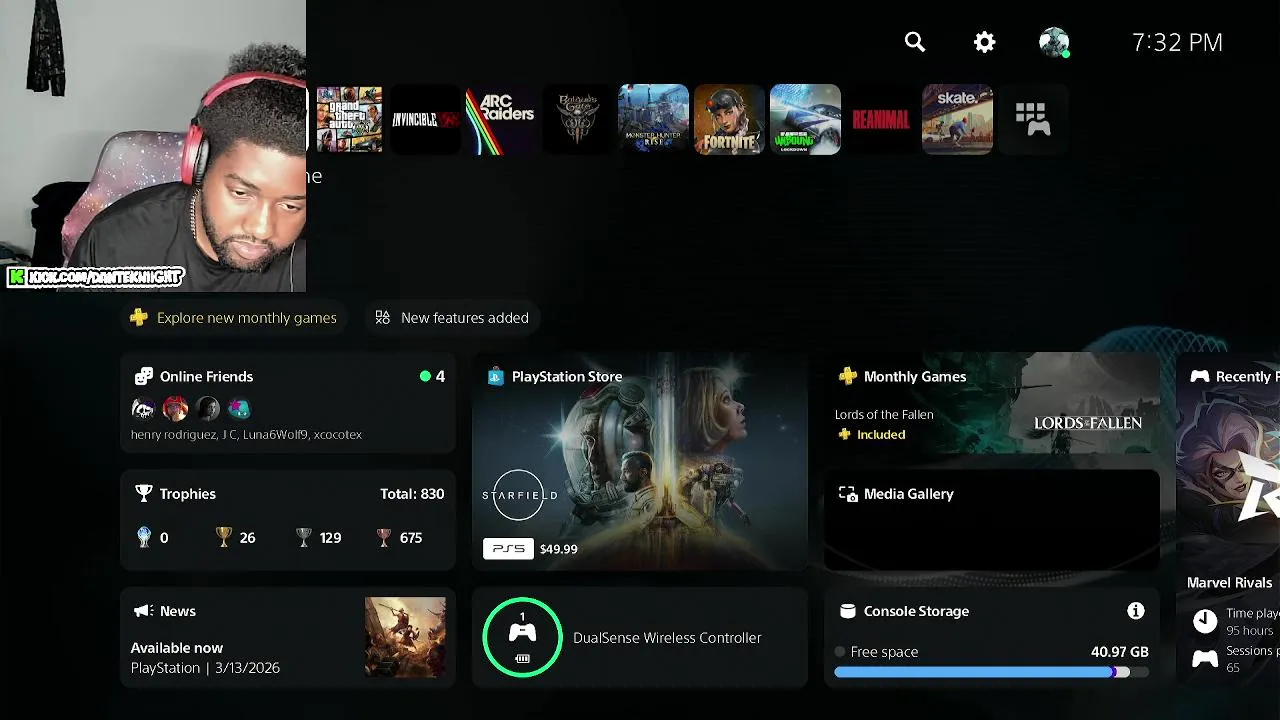Viewport: 1280px width, 720px height.
Task: Click the PlayStation Store bag icon
Action: coord(495,377)
